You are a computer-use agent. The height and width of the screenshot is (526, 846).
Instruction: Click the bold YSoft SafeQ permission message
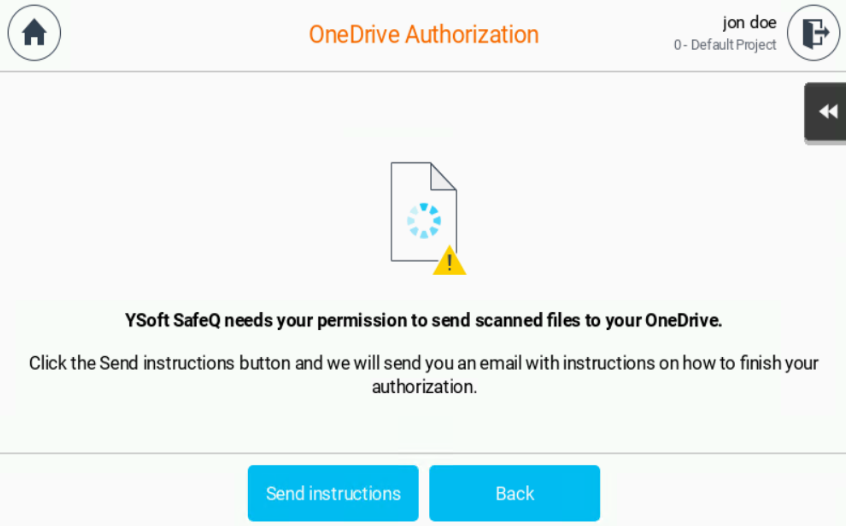(x=424, y=320)
